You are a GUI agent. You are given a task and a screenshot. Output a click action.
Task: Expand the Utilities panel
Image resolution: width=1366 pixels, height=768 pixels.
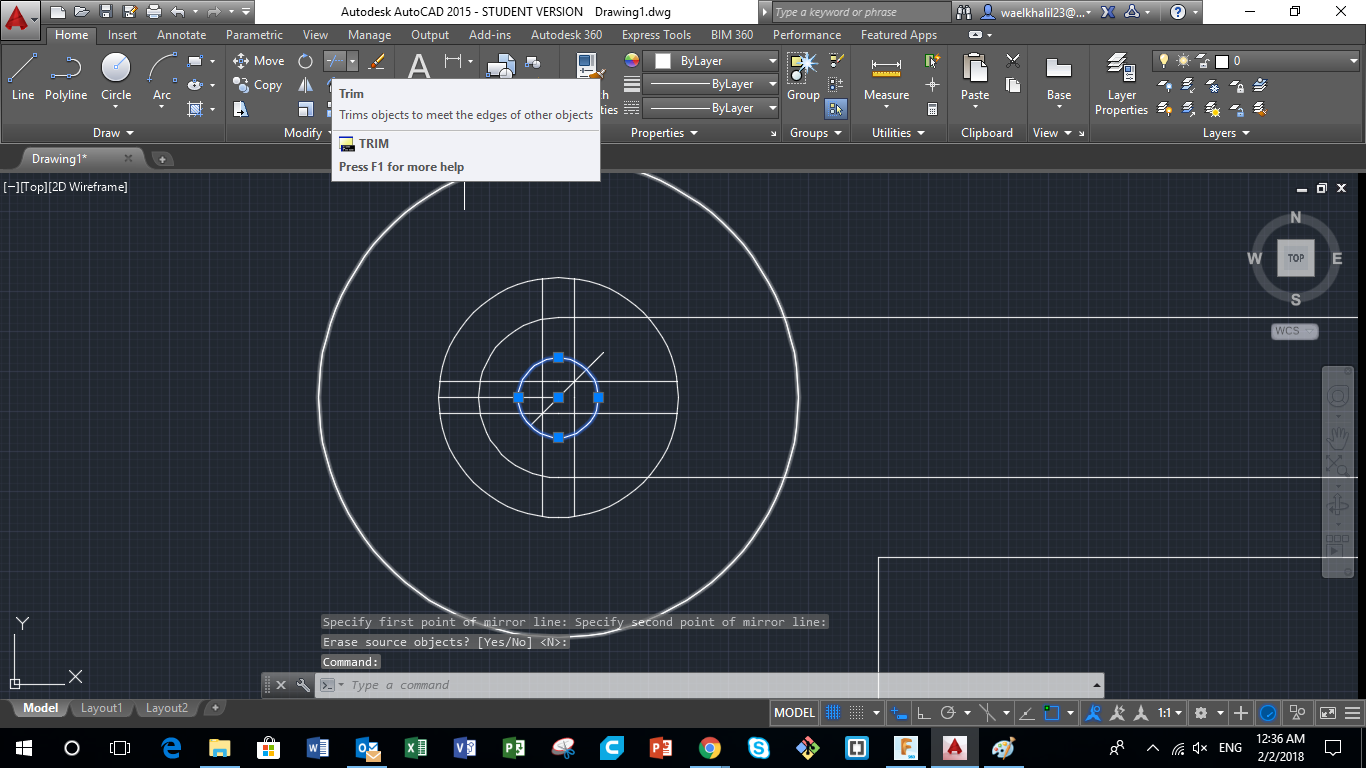pyautogui.click(x=899, y=133)
